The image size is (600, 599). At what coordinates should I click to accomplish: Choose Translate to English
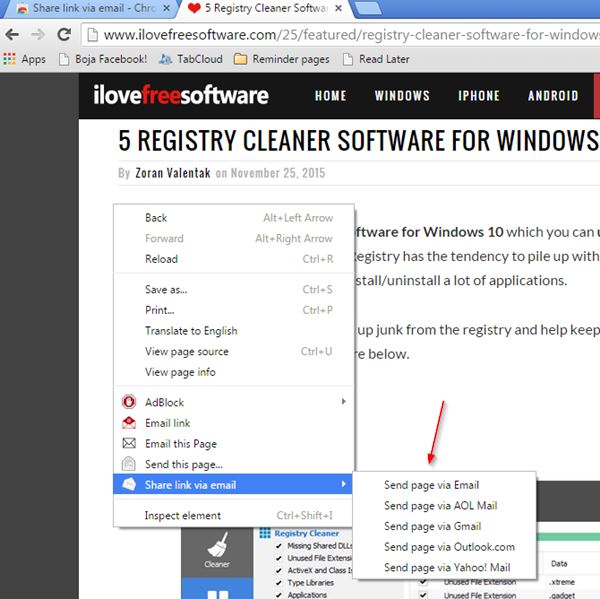(233, 331)
